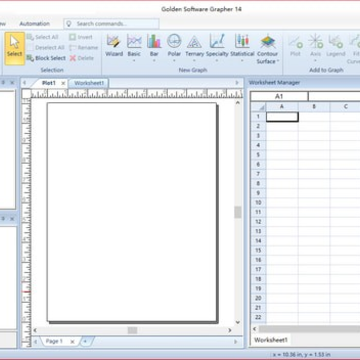This screenshot has width=360, height=360.
Task: Click worksheet horizontal scrollbar left arrow
Action: tap(255, 329)
